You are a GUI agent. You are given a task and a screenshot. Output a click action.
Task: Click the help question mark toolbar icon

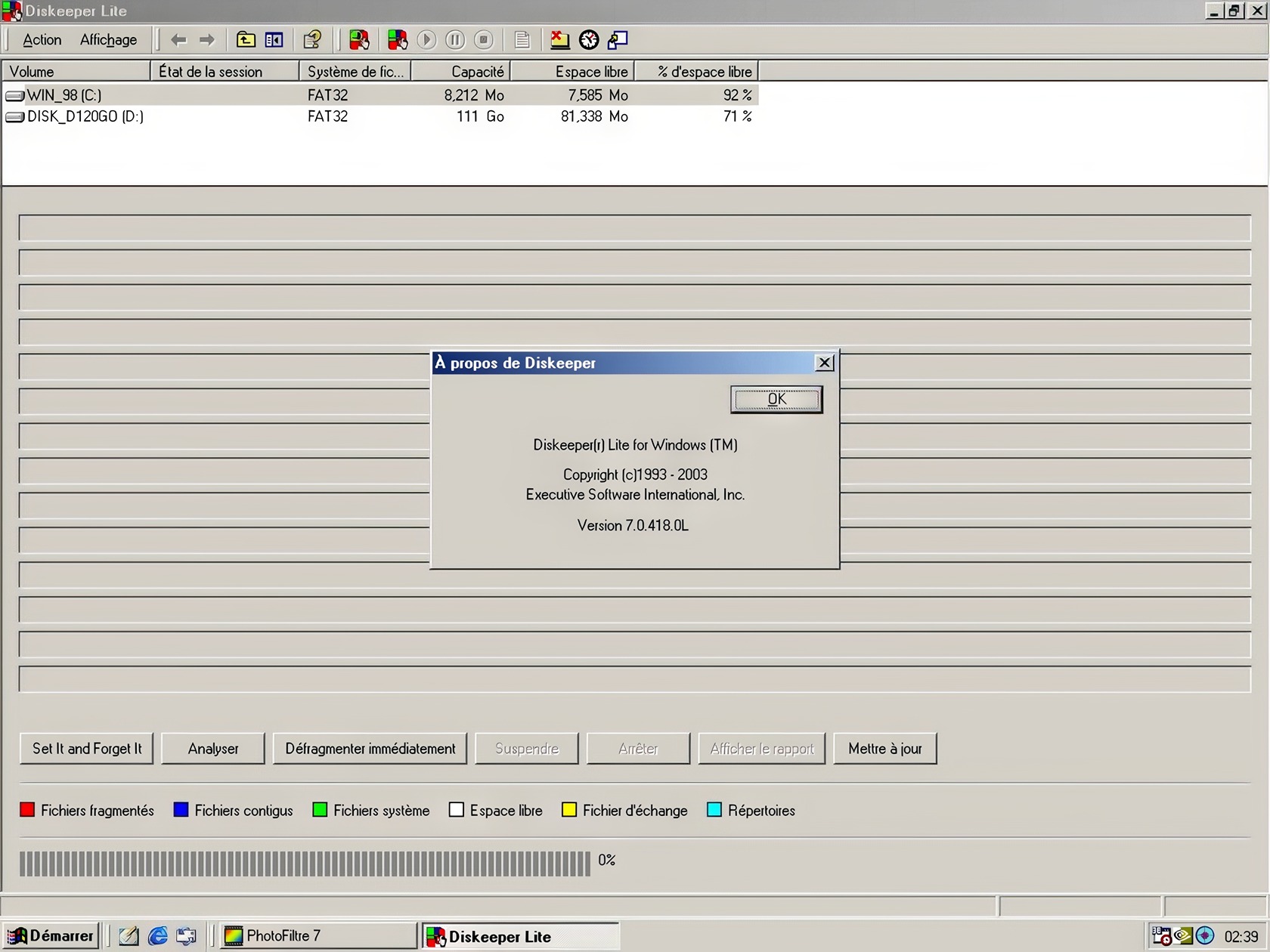click(312, 40)
